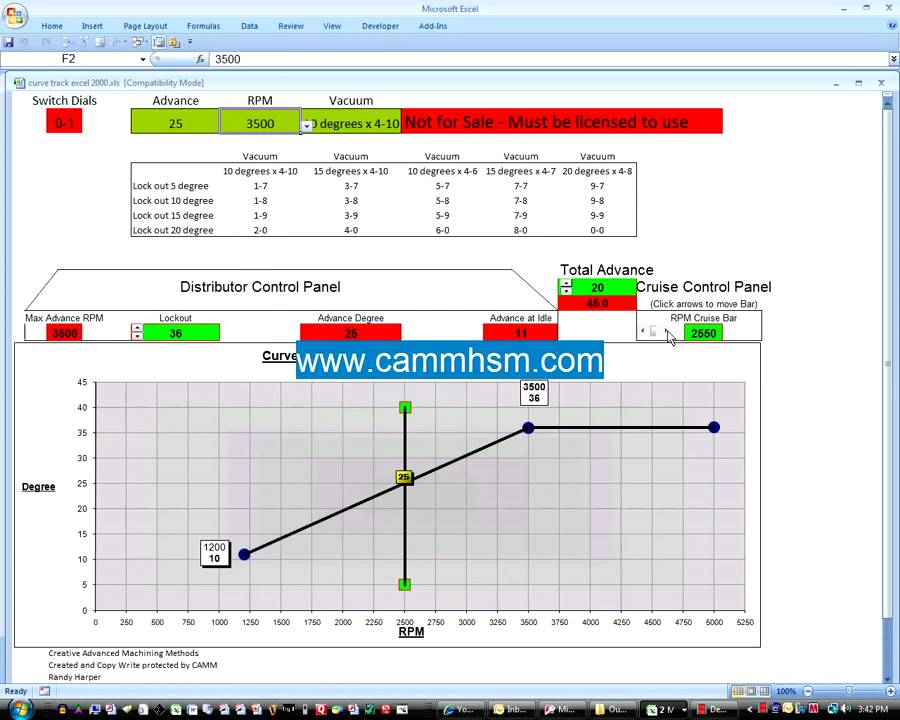Open the Excel taskbar button with dropdown
The width and height of the screenshot is (900, 720).
coord(666,709)
